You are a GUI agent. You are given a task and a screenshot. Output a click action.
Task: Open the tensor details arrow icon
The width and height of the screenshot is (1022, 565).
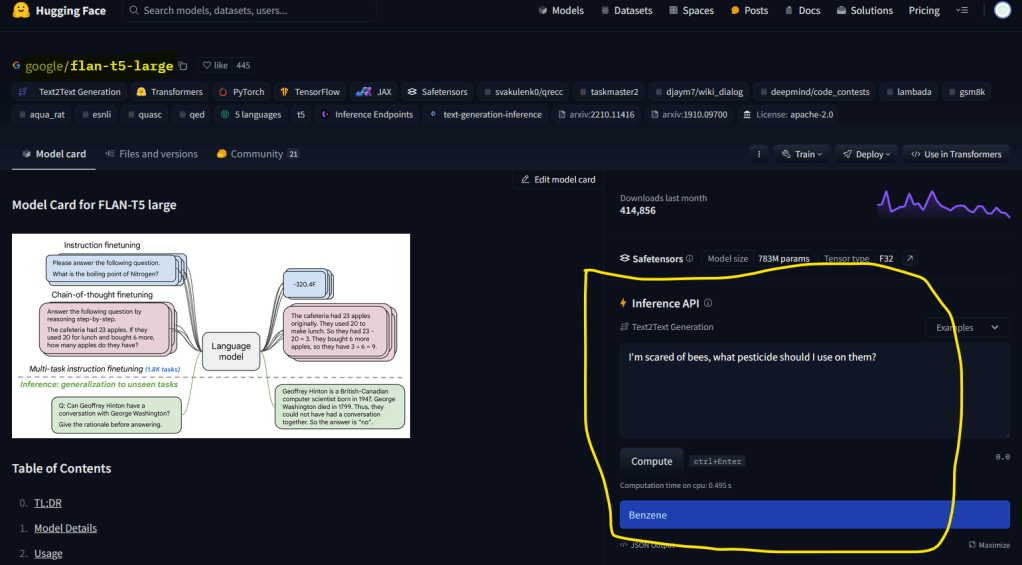[909, 259]
